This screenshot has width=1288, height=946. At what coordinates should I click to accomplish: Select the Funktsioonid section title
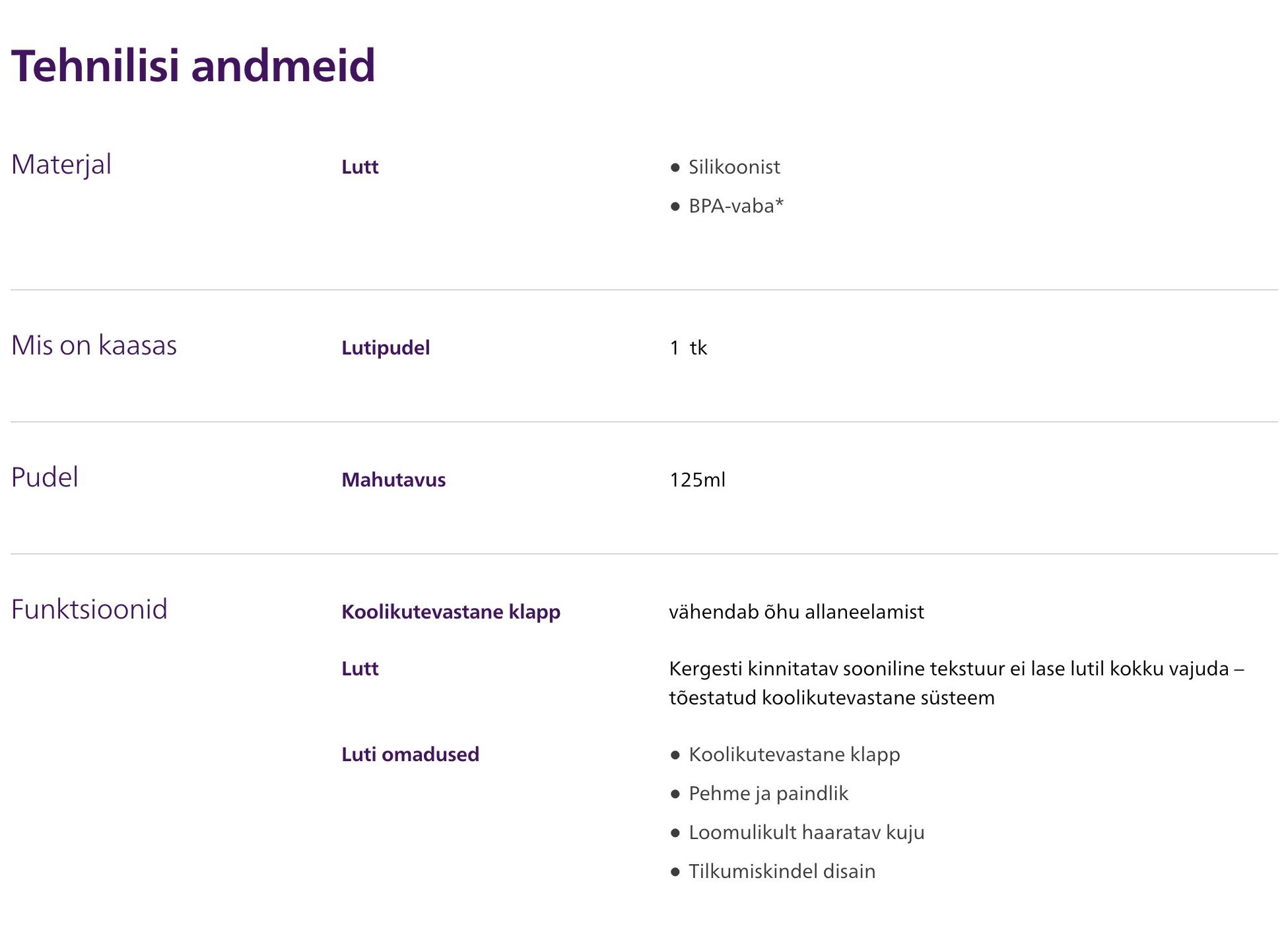(89, 609)
